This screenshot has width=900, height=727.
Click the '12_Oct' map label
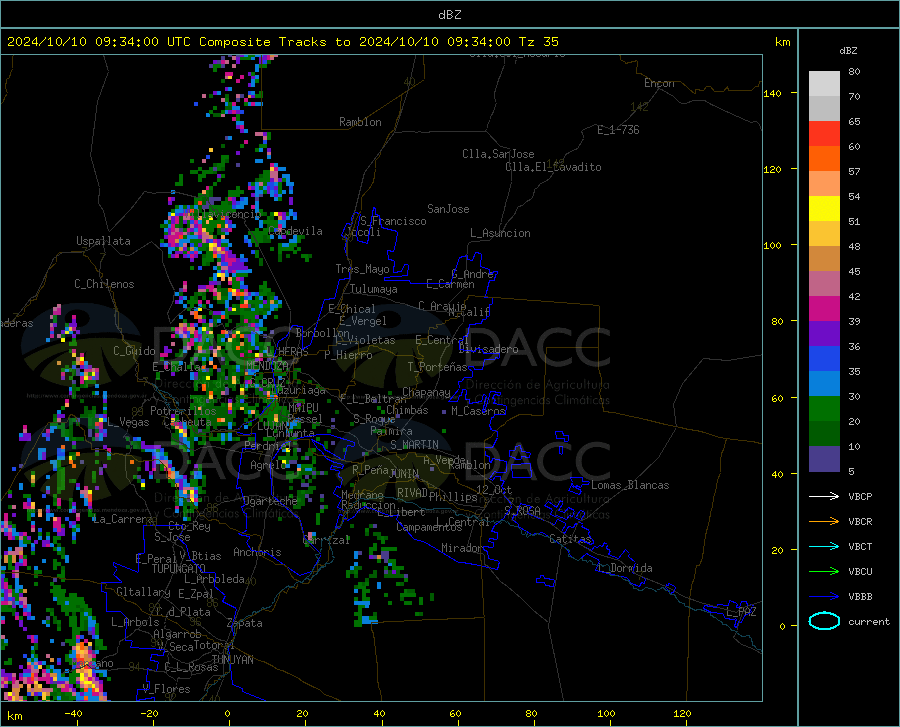coord(494,489)
